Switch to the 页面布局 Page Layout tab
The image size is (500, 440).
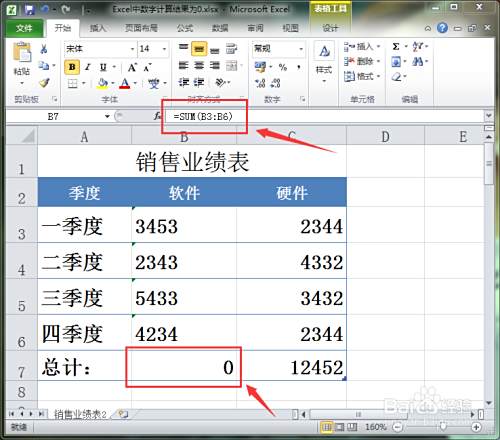point(141,28)
